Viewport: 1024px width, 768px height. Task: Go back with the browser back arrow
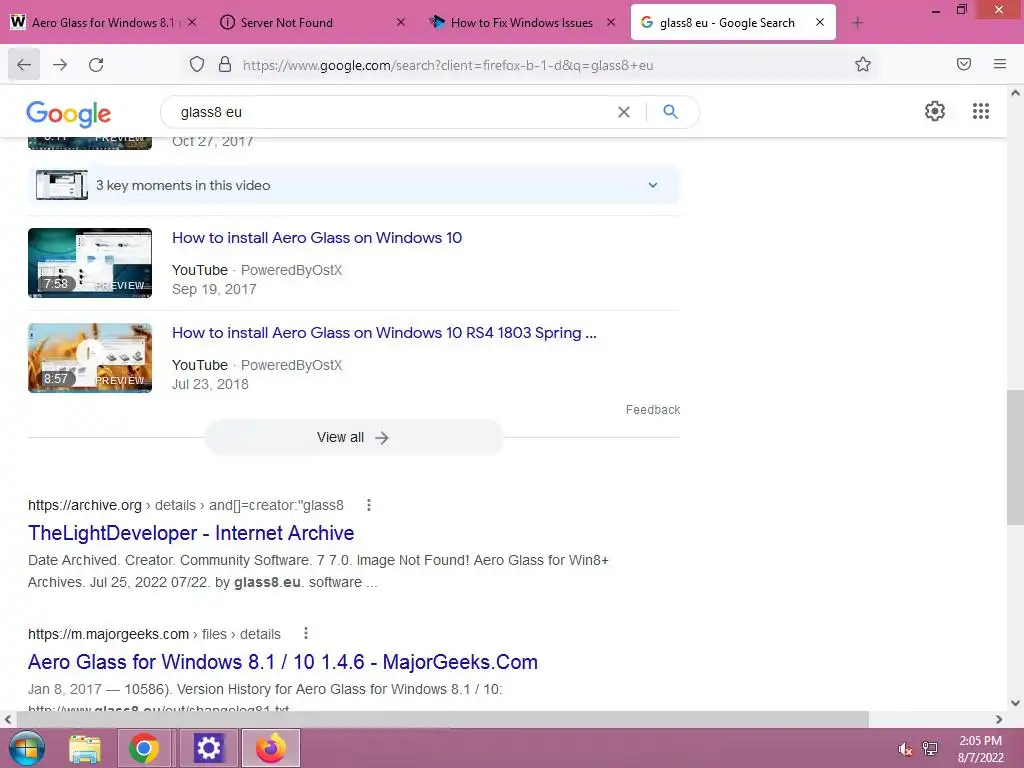tap(24, 65)
